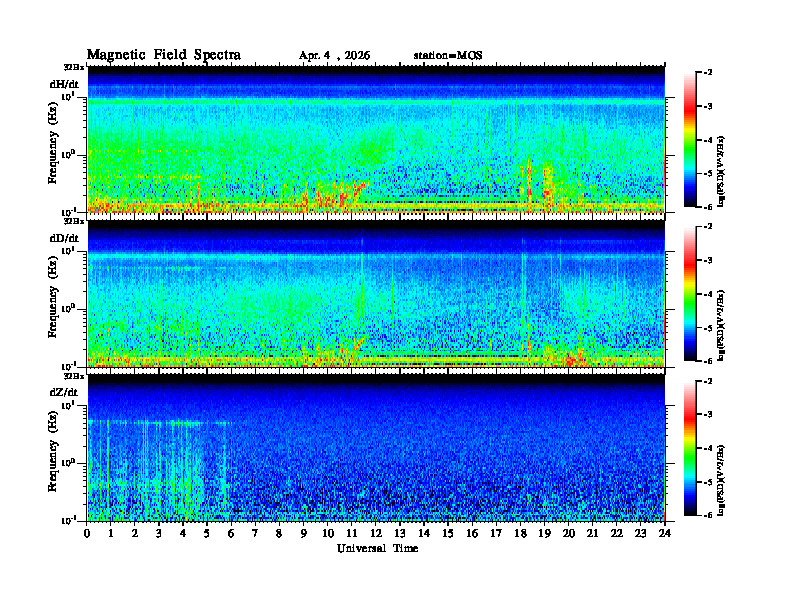
Task: Click hour "14" on the Universal Time axis
Action: (423, 533)
